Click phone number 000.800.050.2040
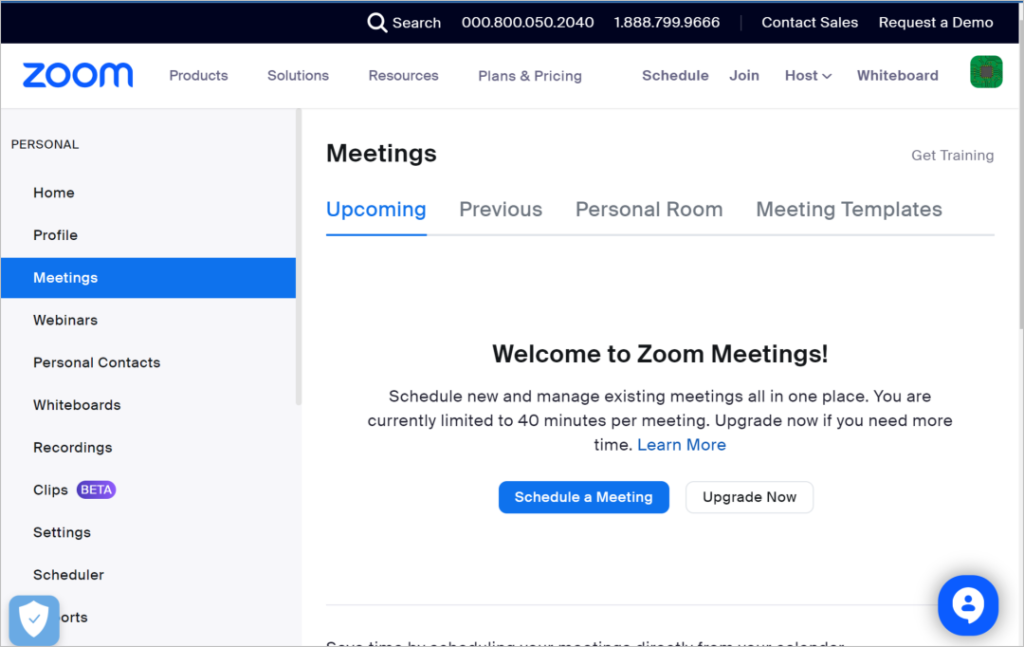 [528, 22]
